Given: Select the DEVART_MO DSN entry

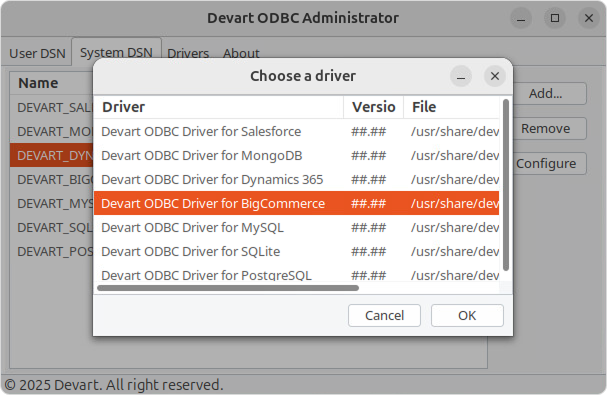Looking at the screenshot, I should coord(52,131).
